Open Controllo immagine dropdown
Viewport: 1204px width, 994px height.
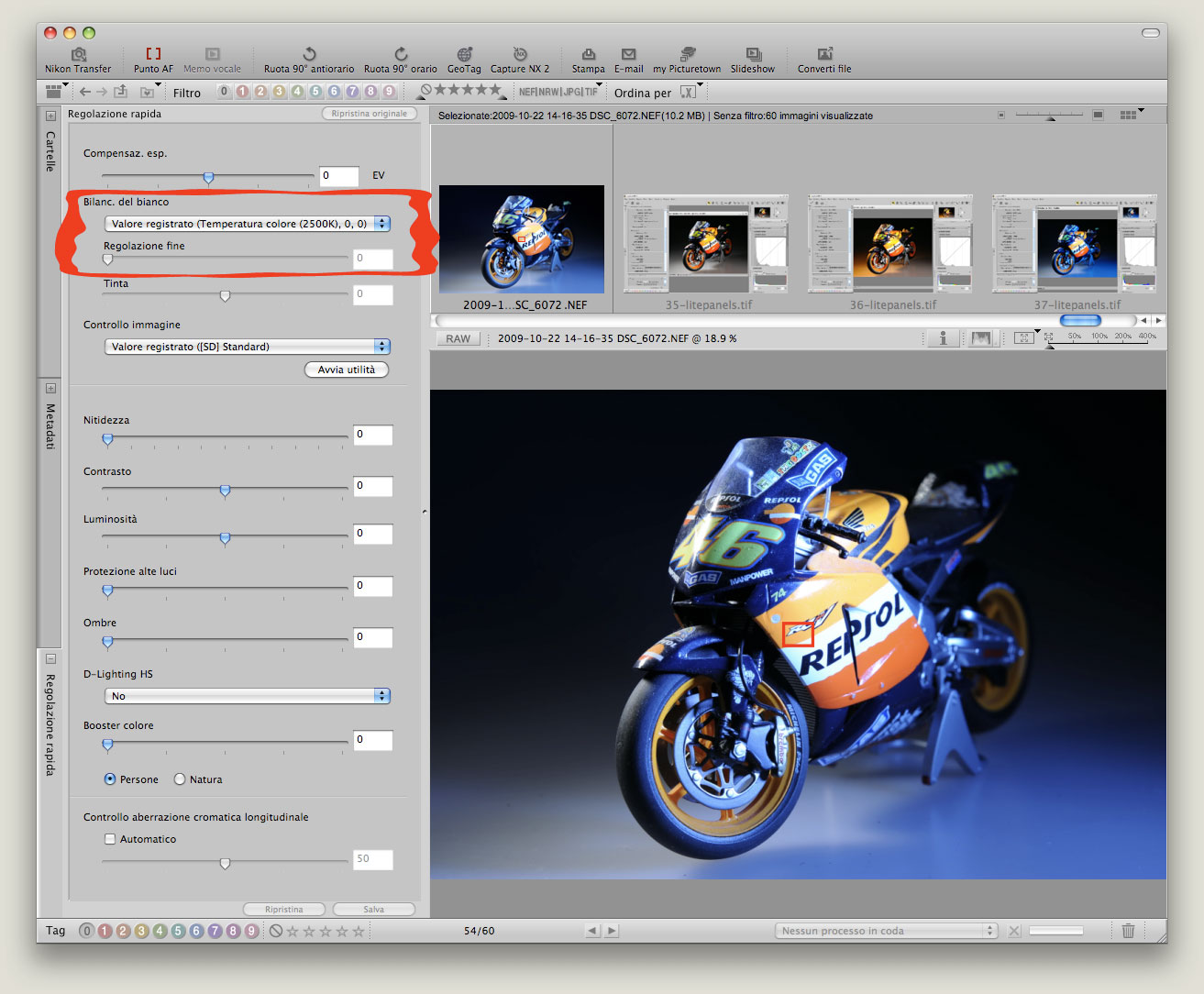(248, 347)
